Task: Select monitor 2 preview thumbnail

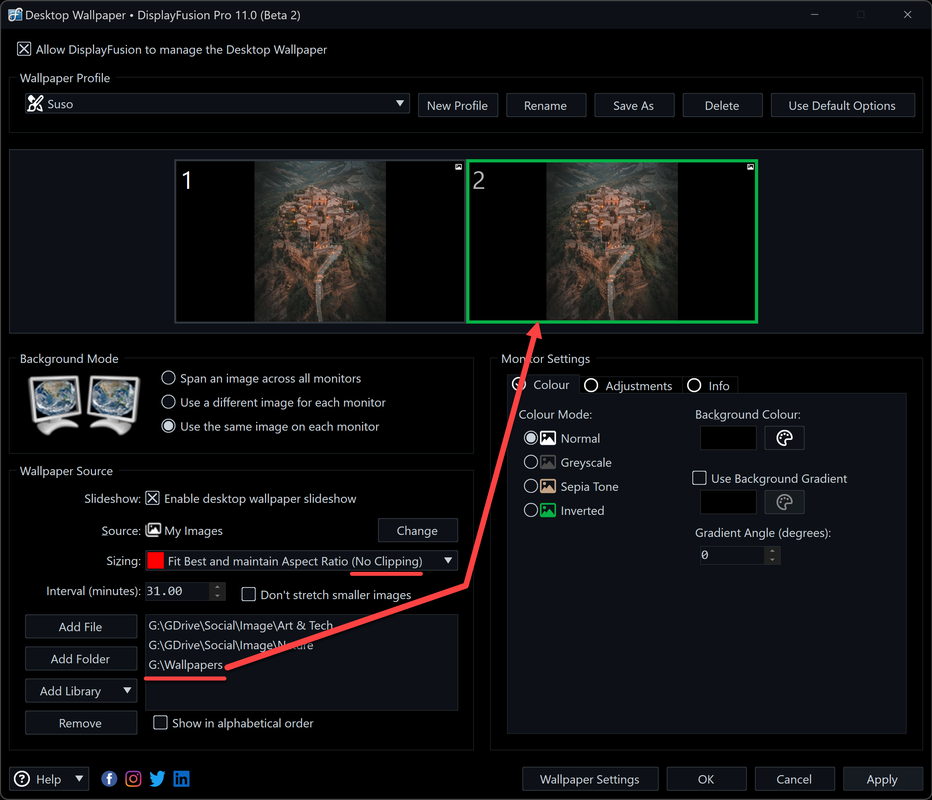Action: (612, 241)
